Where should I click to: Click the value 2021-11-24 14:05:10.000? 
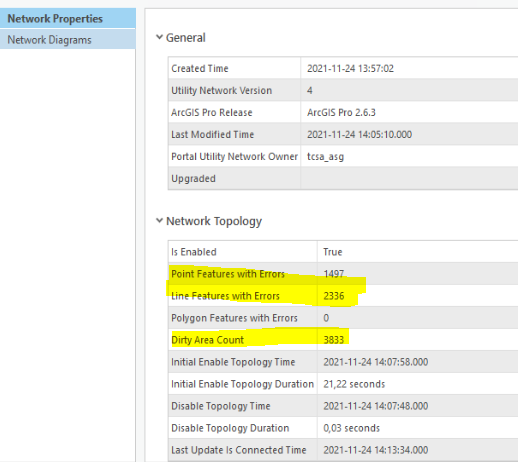coord(359,134)
